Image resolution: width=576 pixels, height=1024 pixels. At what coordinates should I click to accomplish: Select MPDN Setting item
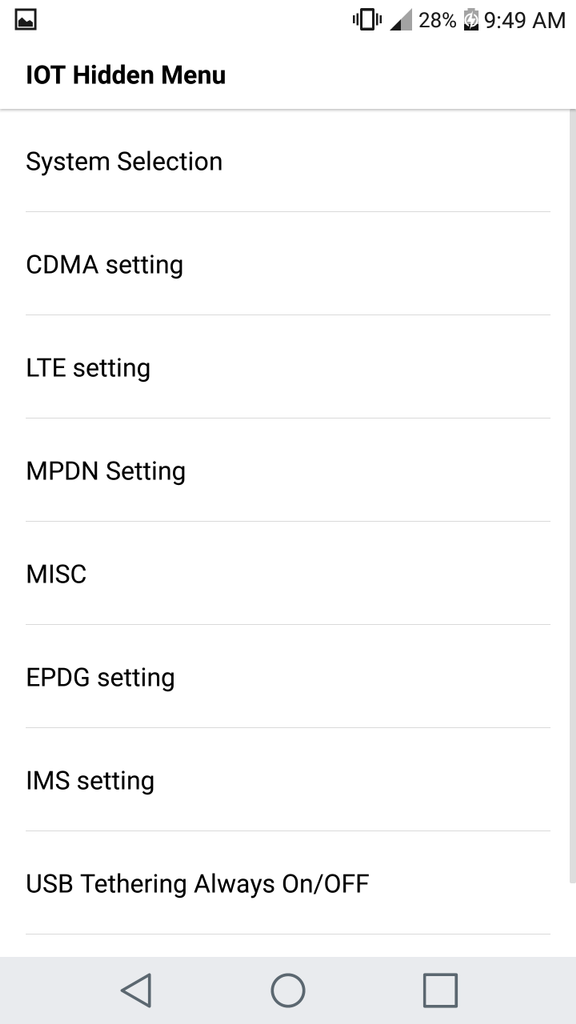tap(288, 470)
